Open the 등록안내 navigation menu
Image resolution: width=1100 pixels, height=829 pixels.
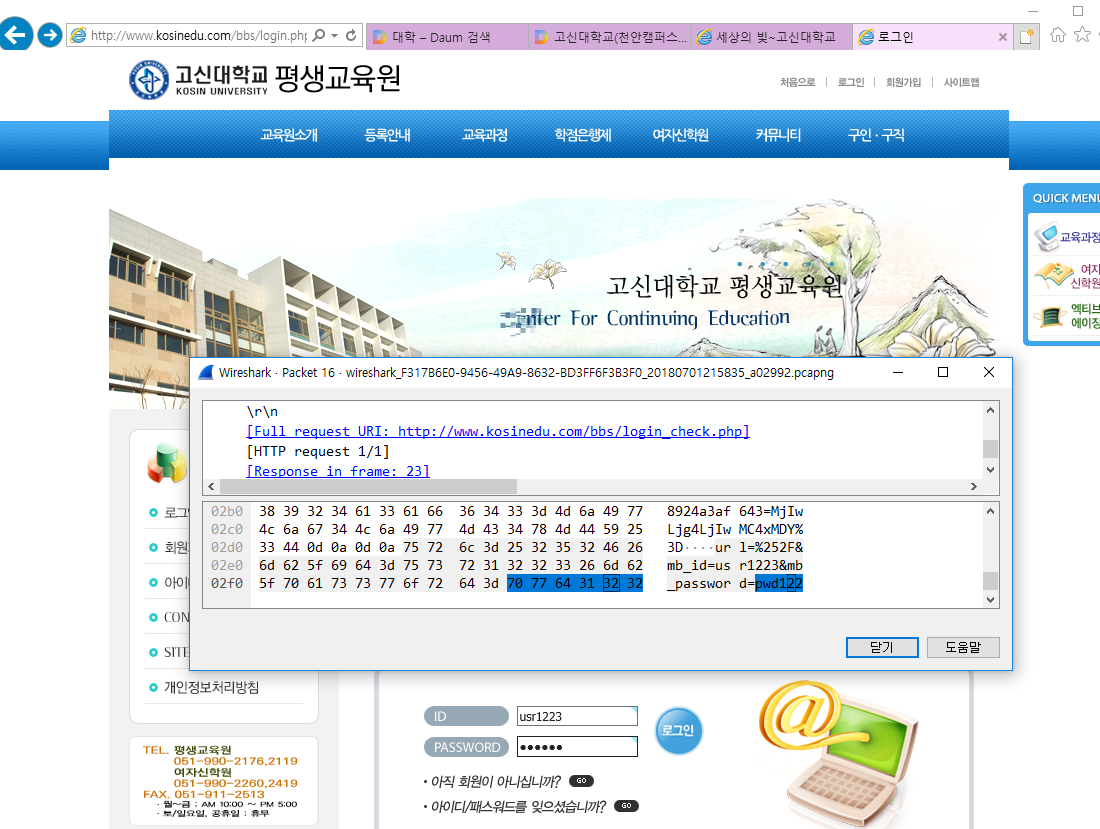coord(387,135)
